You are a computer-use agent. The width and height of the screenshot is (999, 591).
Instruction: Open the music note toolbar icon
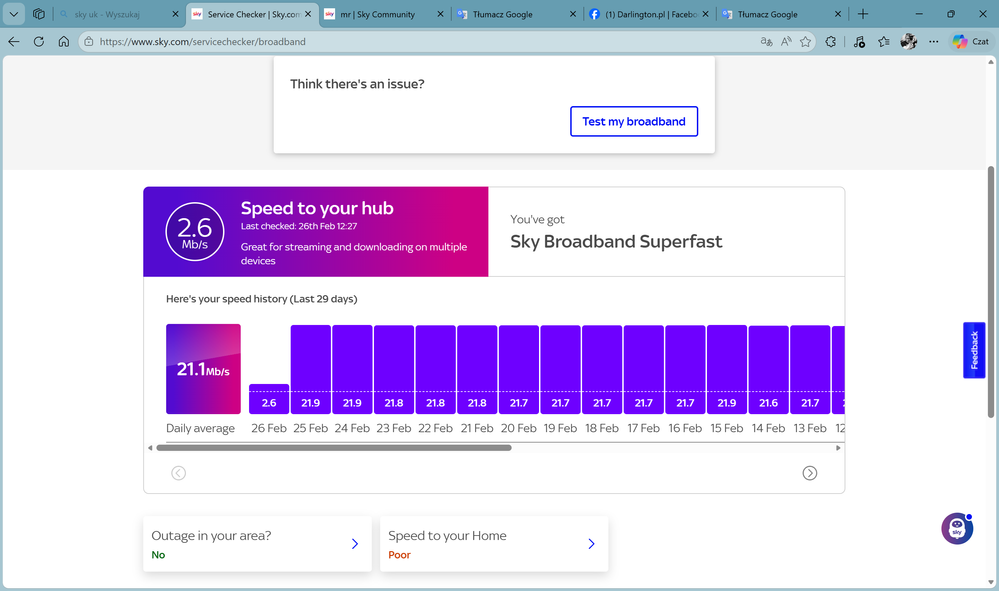[859, 41]
